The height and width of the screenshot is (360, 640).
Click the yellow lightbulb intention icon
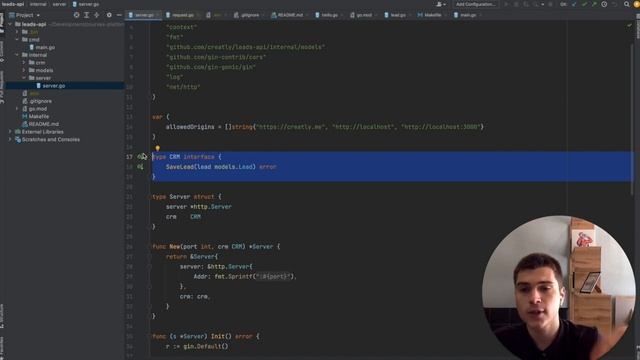pyautogui.click(x=157, y=149)
